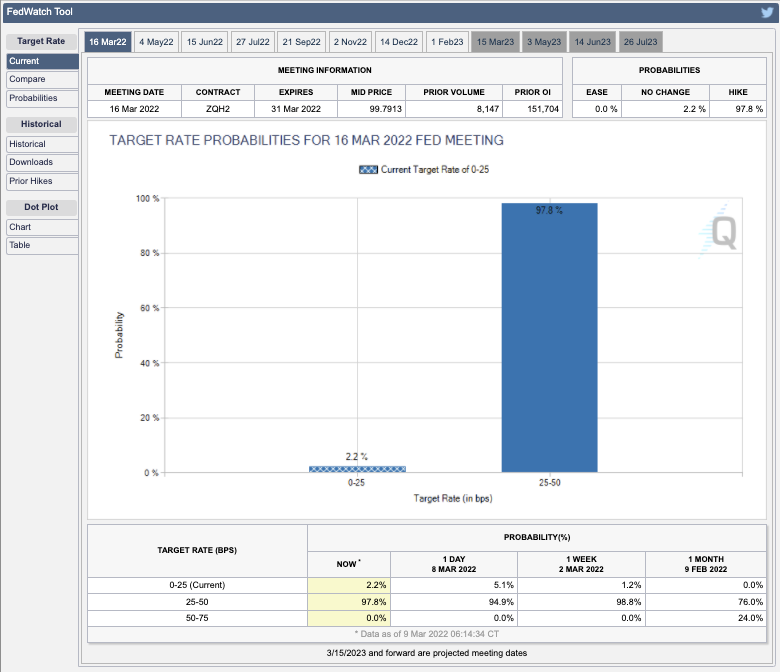The width and height of the screenshot is (780, 672).
Task: Click the 2.2% hatched bar for 0-25
Action: coord(357,469)
